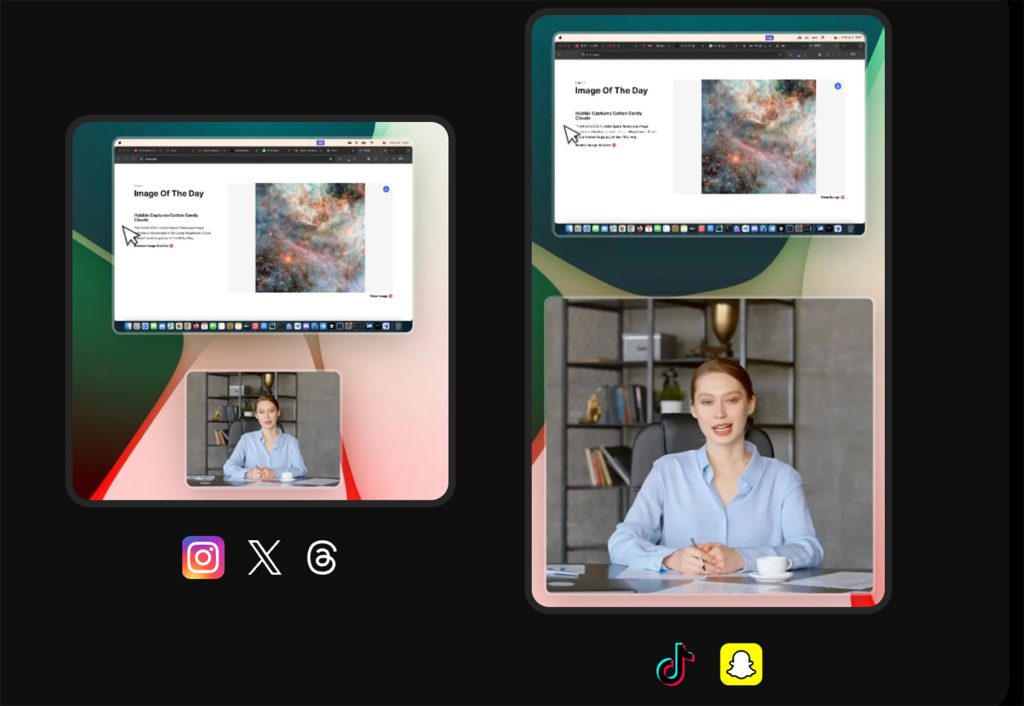Click the Threads logo icon
Viewport: 1024px width, 706px height.
pyautogui.click(x=322, y=557)
